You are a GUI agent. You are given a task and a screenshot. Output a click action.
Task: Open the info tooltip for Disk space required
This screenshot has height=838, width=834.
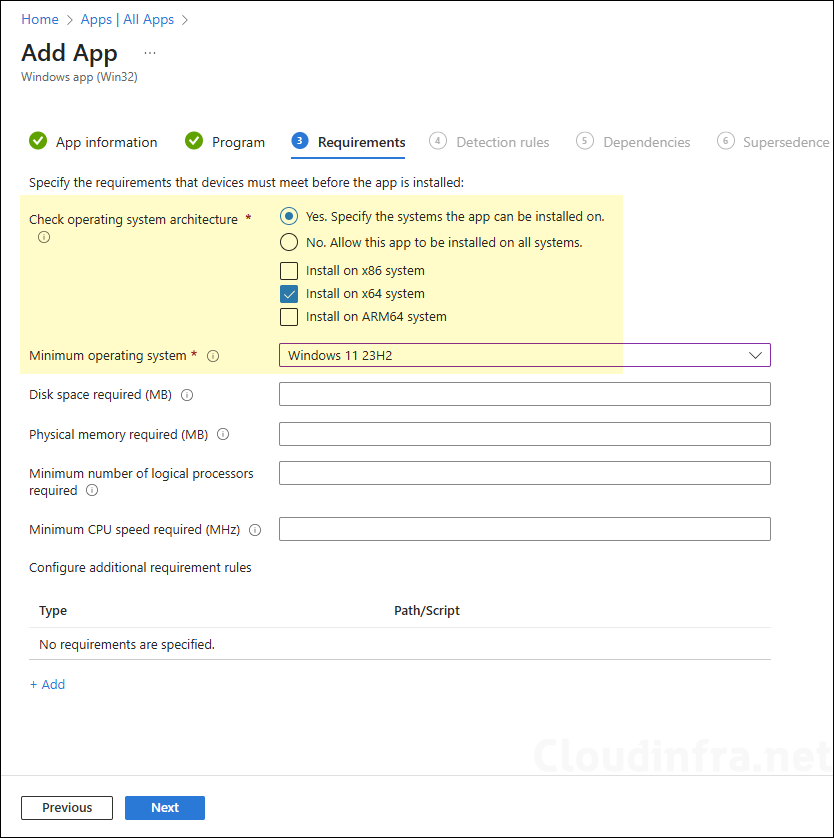tap(187, 394)
